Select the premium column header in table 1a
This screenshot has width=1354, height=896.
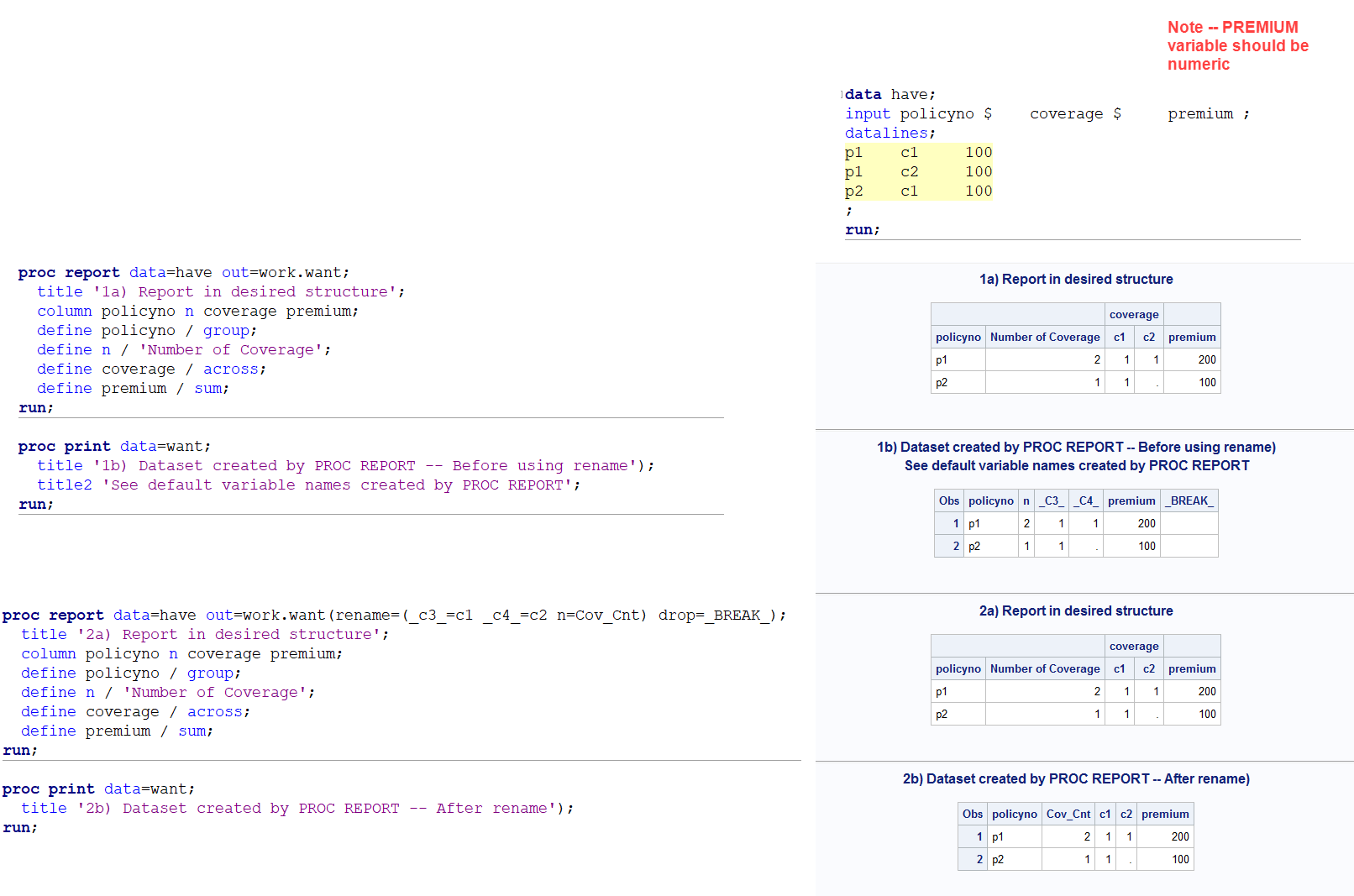pos(1192,337)
